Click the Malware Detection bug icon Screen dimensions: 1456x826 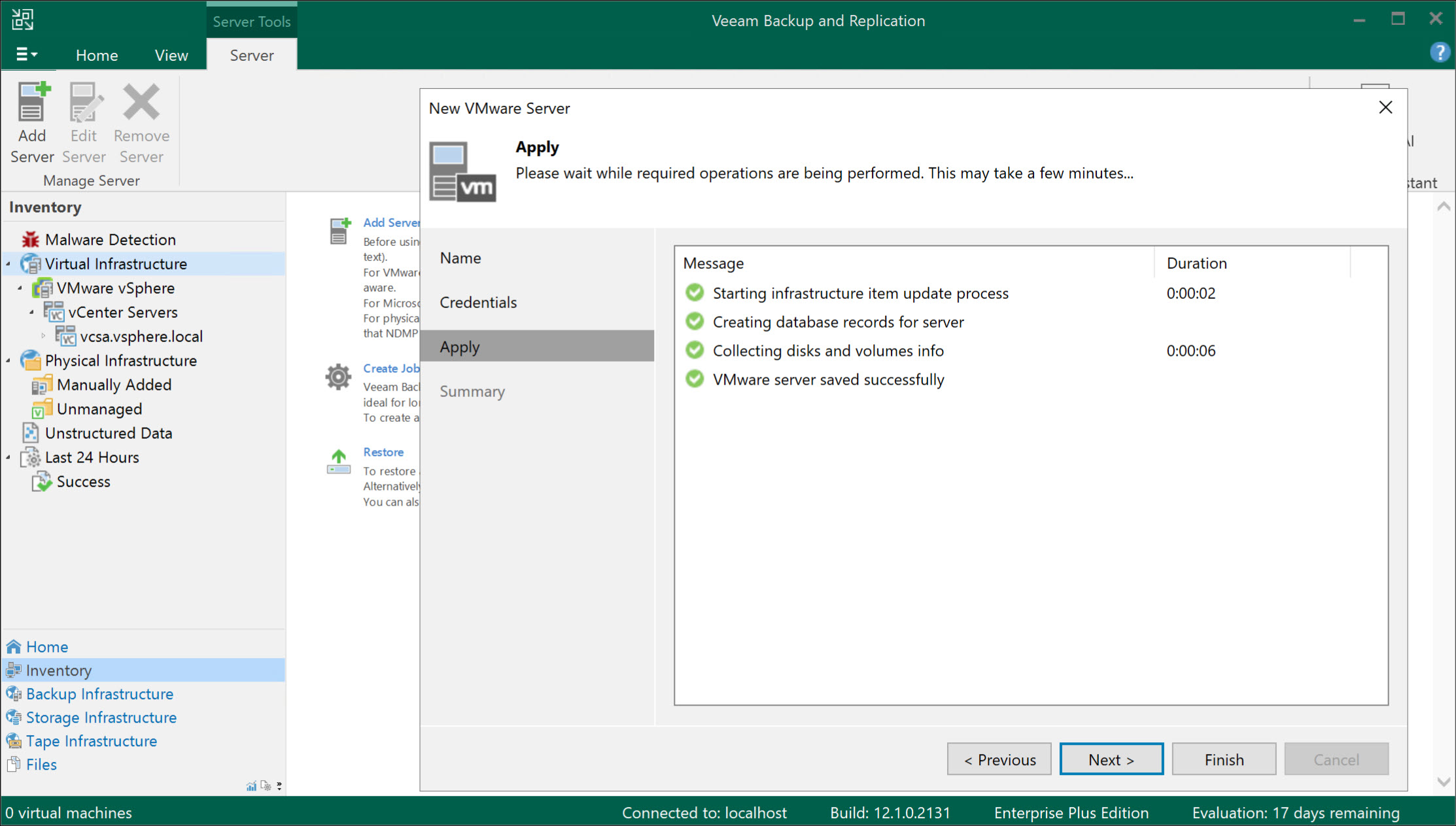point(30,240)
